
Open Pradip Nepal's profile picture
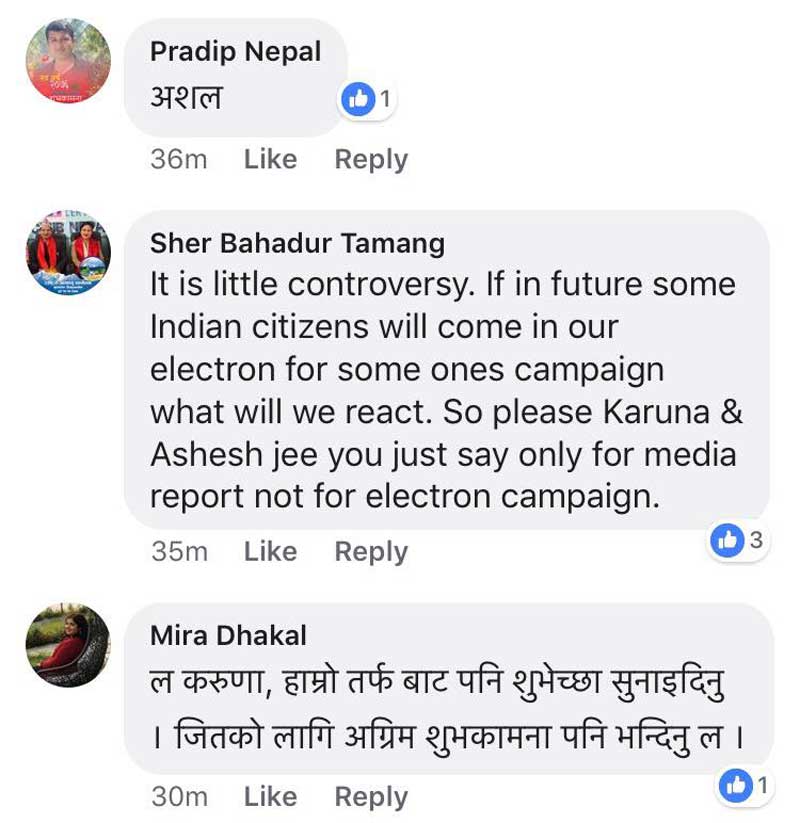click(x=68, y=61)
